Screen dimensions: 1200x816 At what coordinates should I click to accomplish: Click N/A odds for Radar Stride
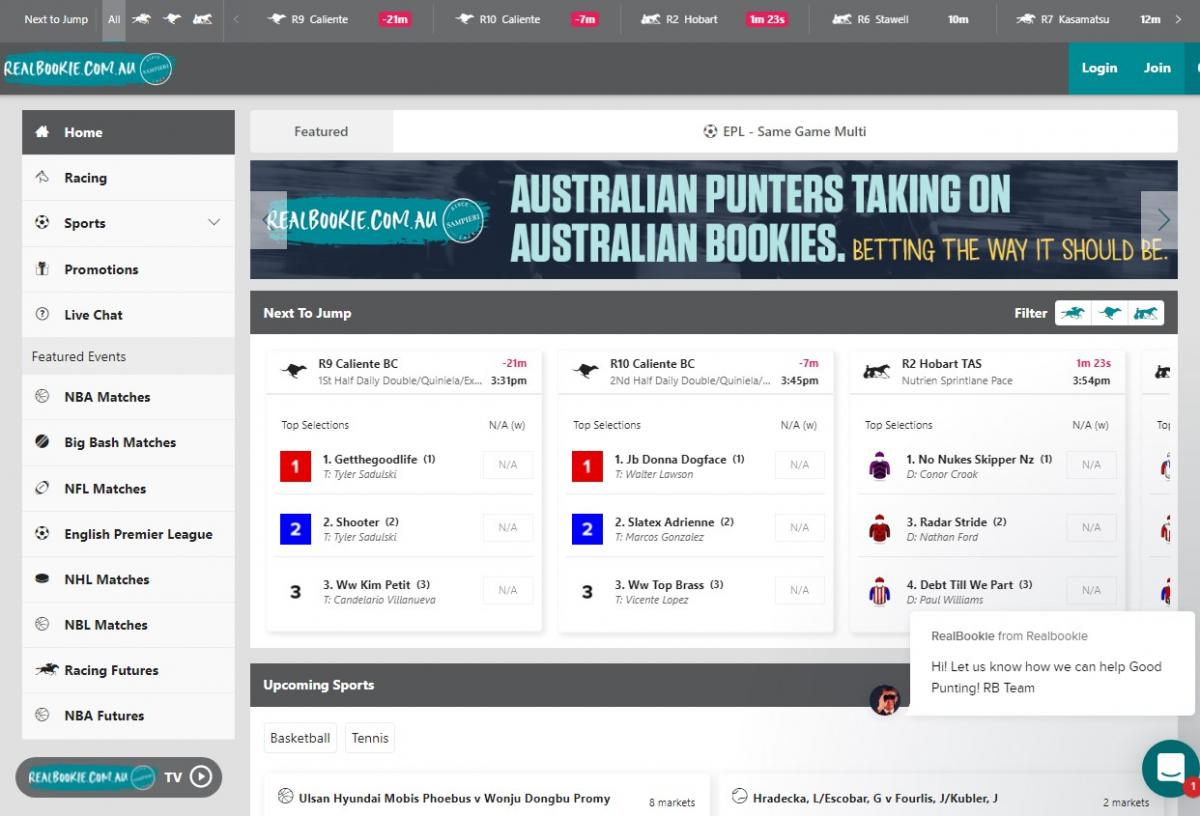pos(1091,527)
